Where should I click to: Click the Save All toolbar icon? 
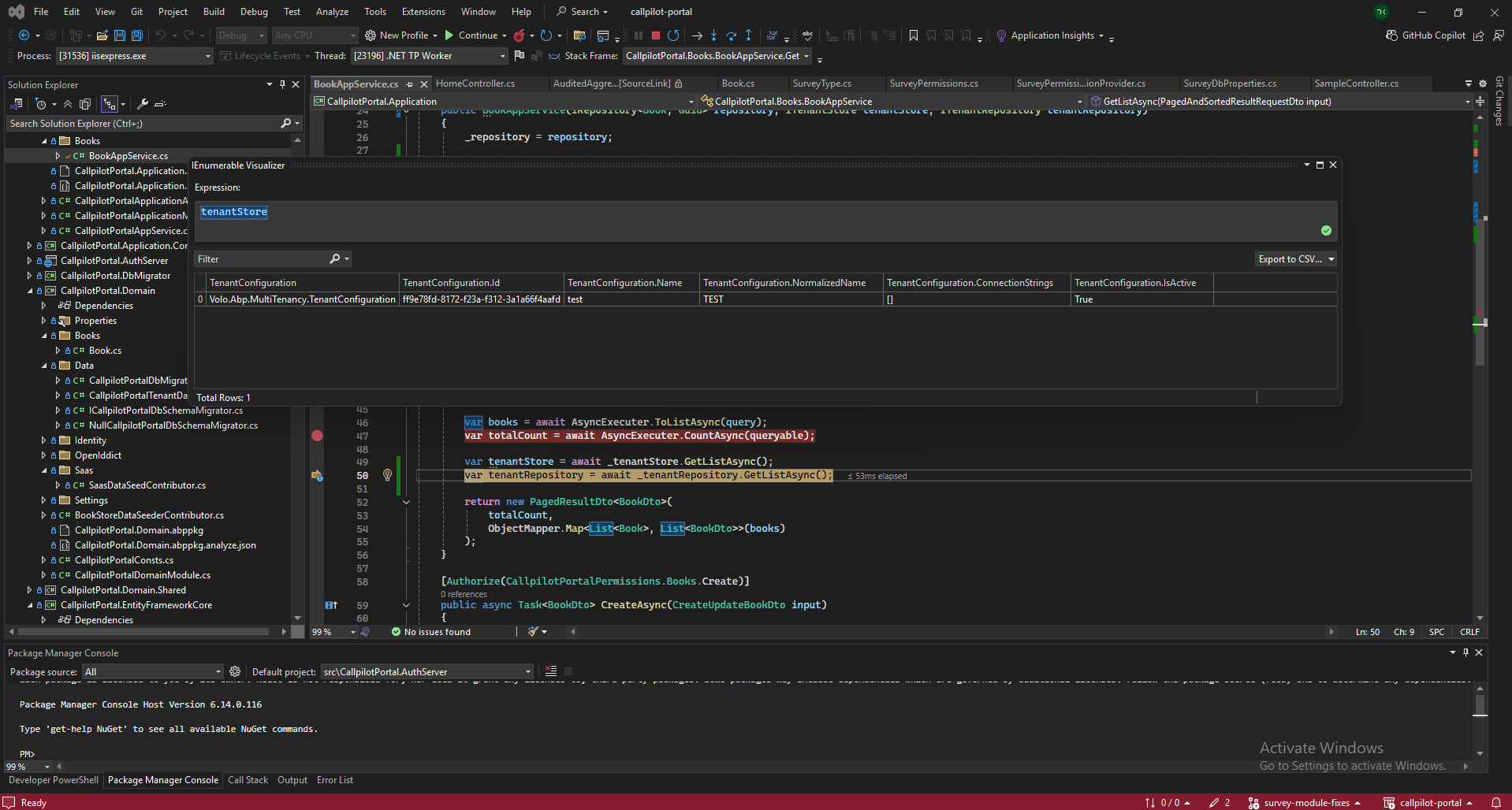coord(137,35)
